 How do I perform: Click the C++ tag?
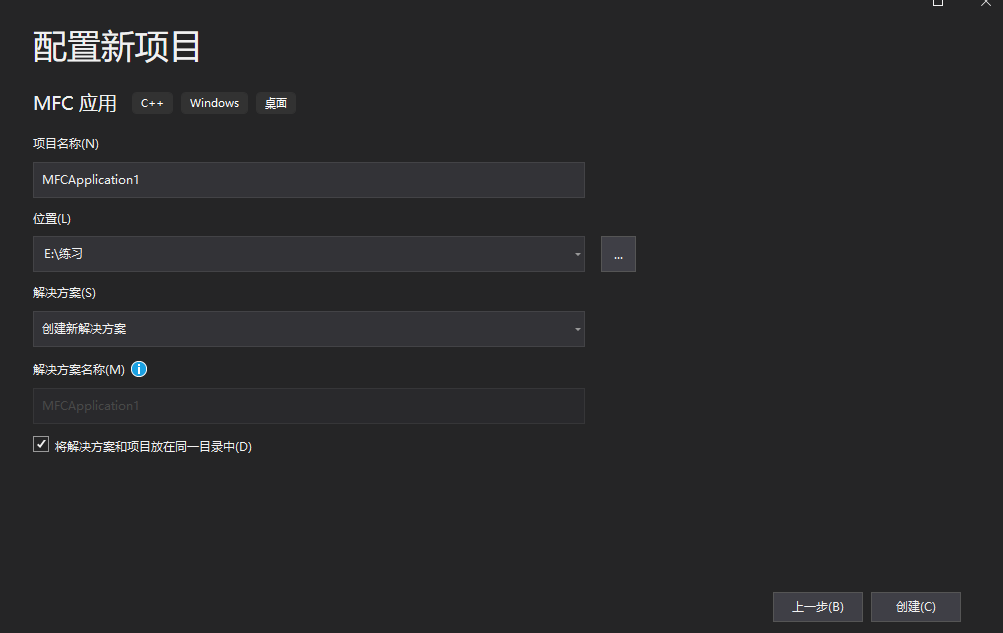(x=152, y=103)
